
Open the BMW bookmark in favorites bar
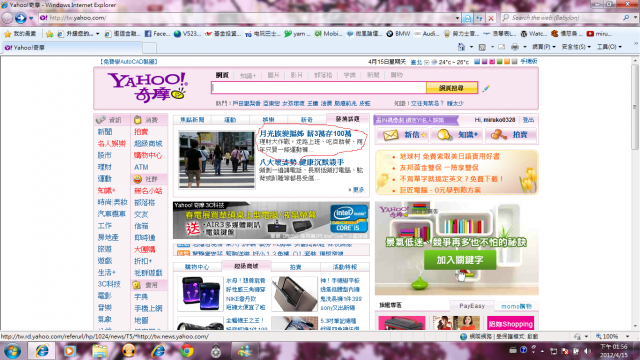coord(398,34)
